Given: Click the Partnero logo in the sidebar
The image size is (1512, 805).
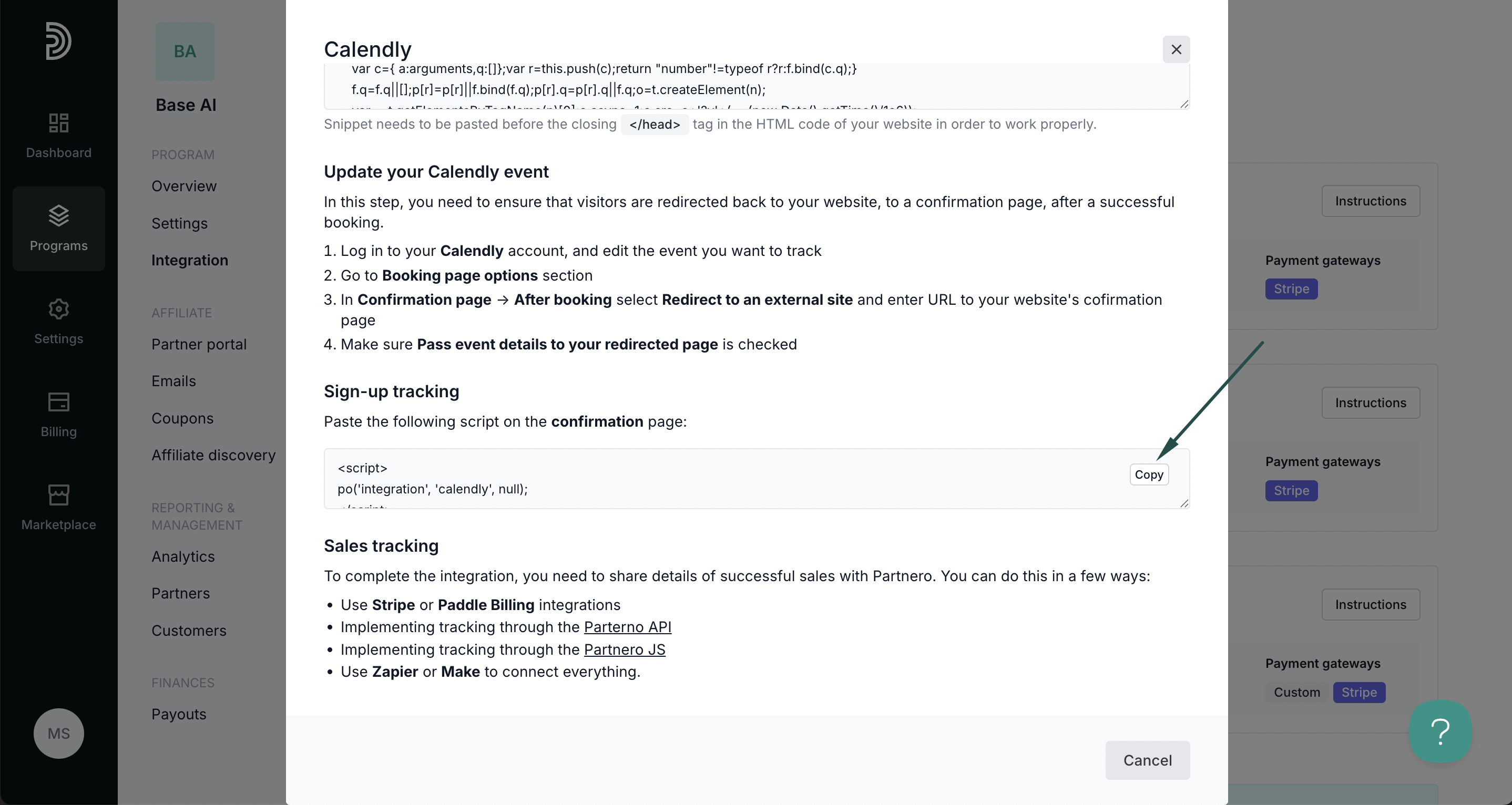Looking at the screenshot, I should coord(58,41).
